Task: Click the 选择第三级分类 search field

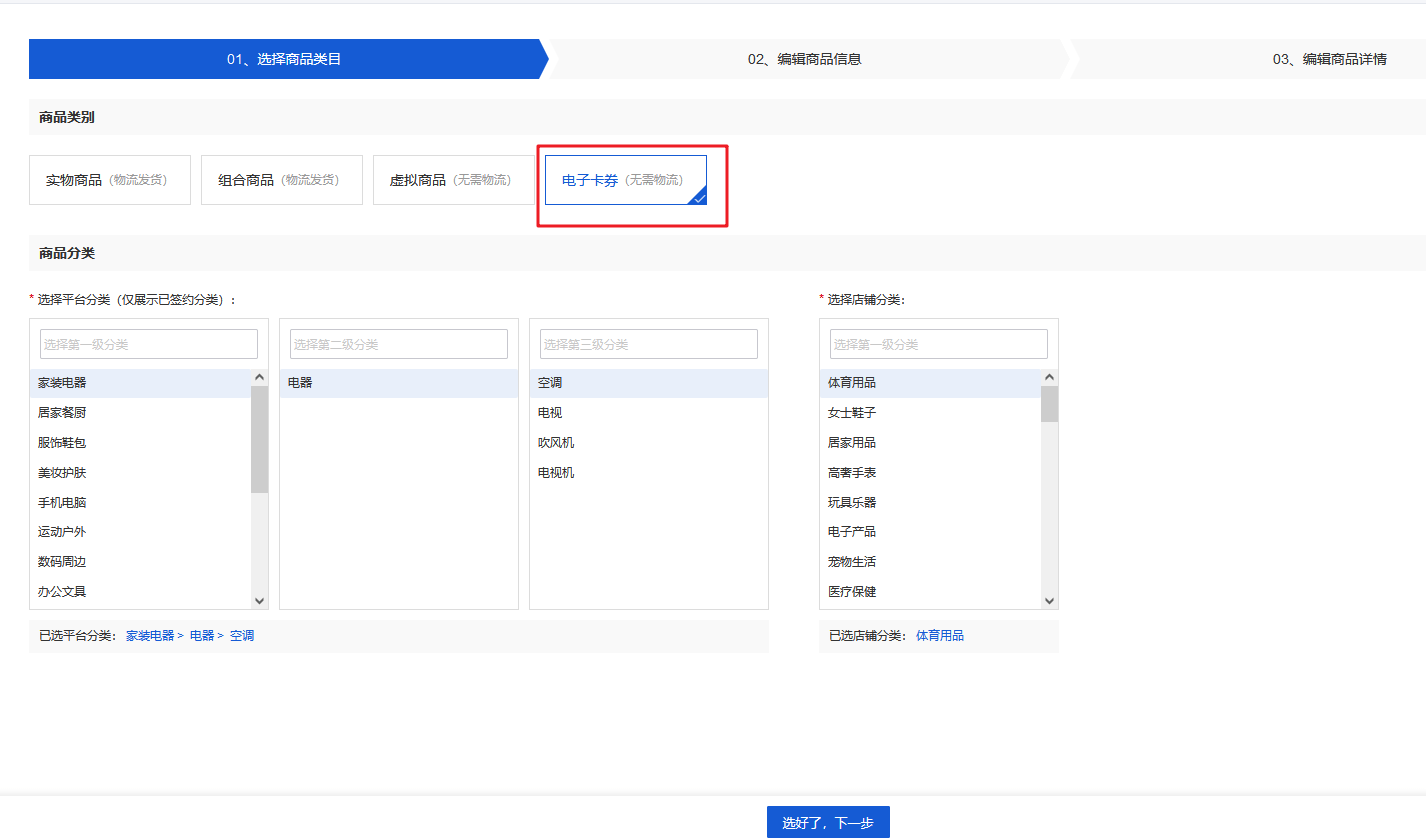Action: pos(649,344)
